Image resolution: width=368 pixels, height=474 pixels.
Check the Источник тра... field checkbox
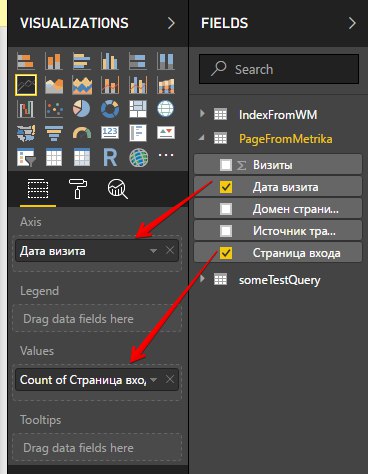226,231
